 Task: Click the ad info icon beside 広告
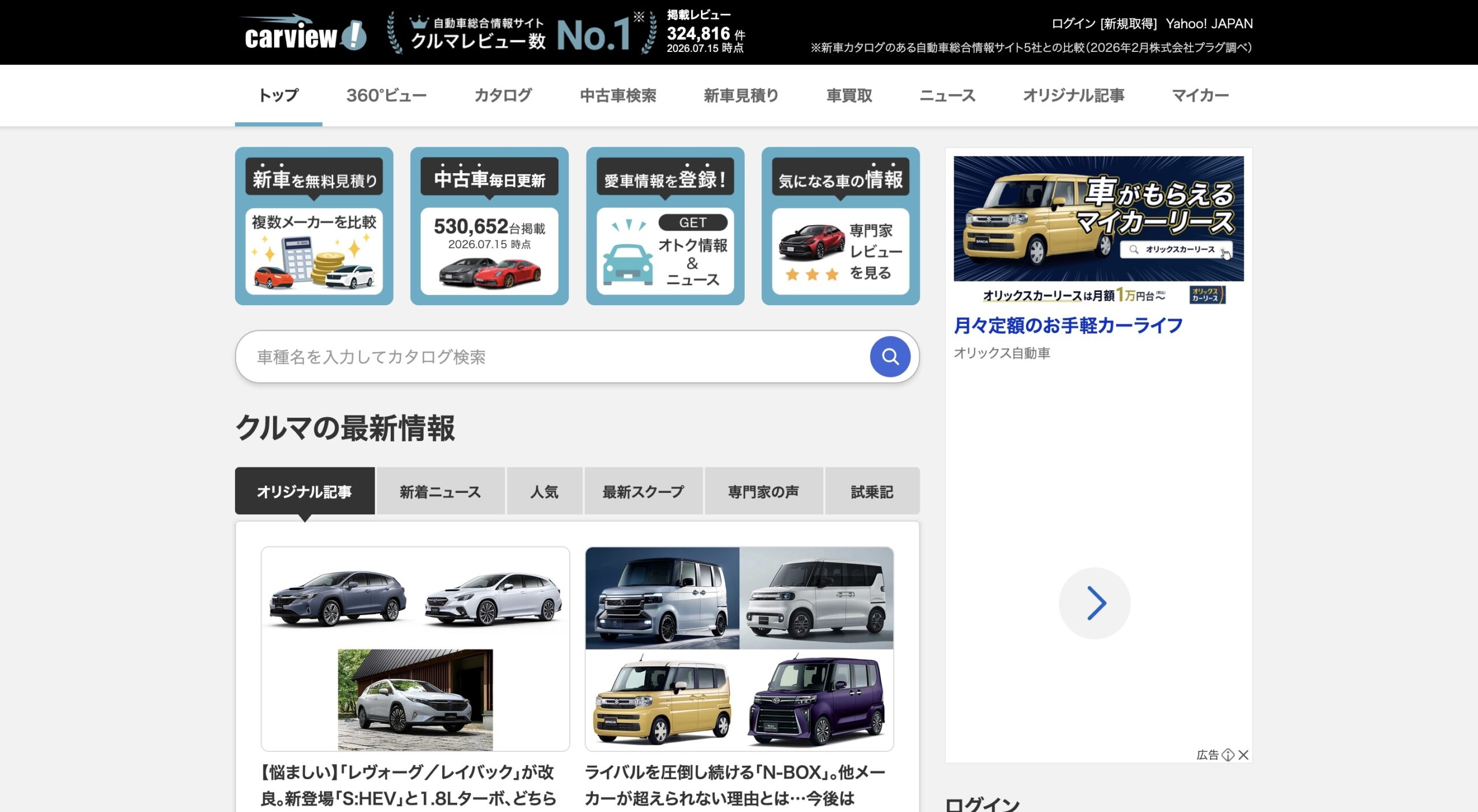[1228, 754]
